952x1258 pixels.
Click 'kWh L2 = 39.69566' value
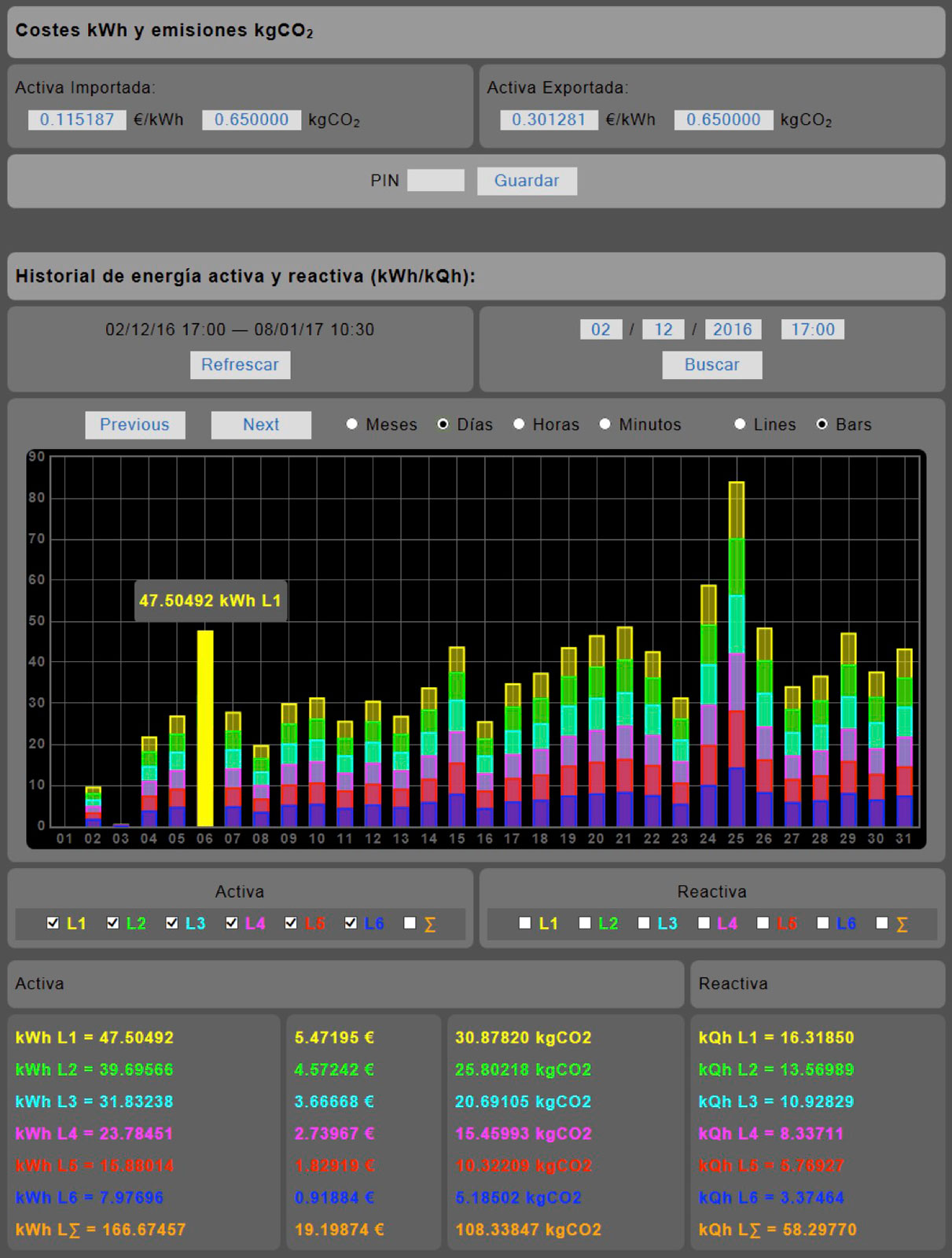click(x=94, y=1070)
